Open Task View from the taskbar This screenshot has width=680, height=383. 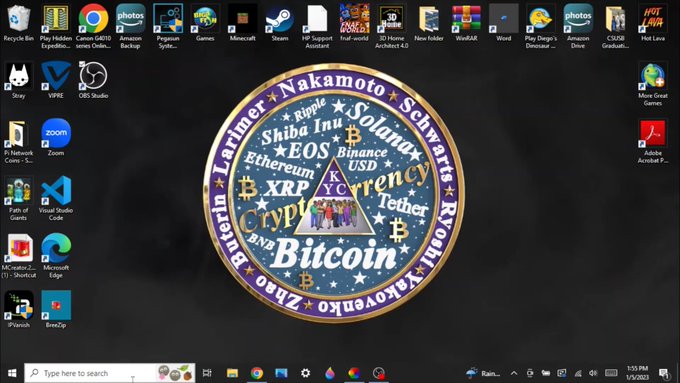(207, 373)
